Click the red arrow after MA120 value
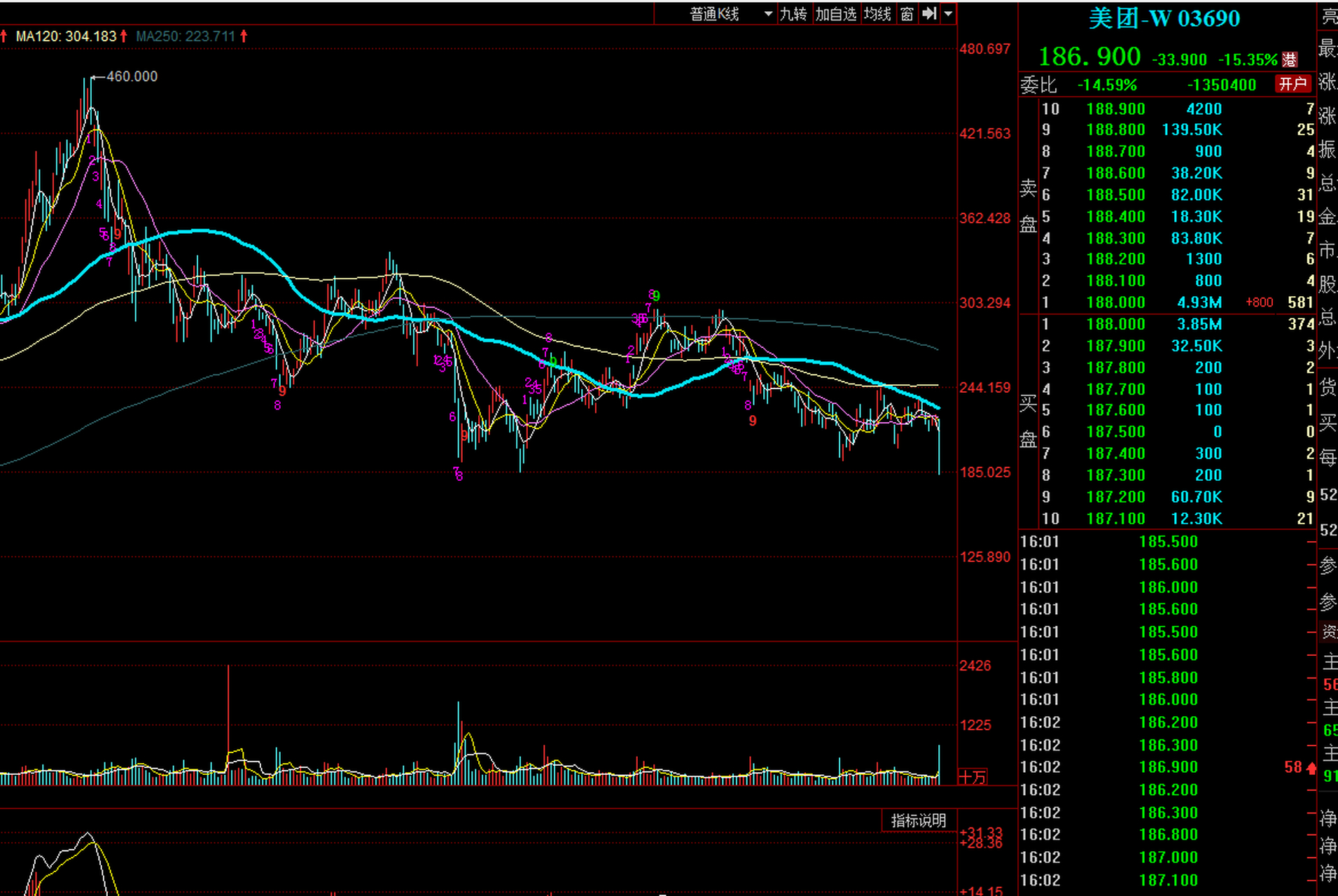Screen dimensions: 1338x896 tap(123, 36)
